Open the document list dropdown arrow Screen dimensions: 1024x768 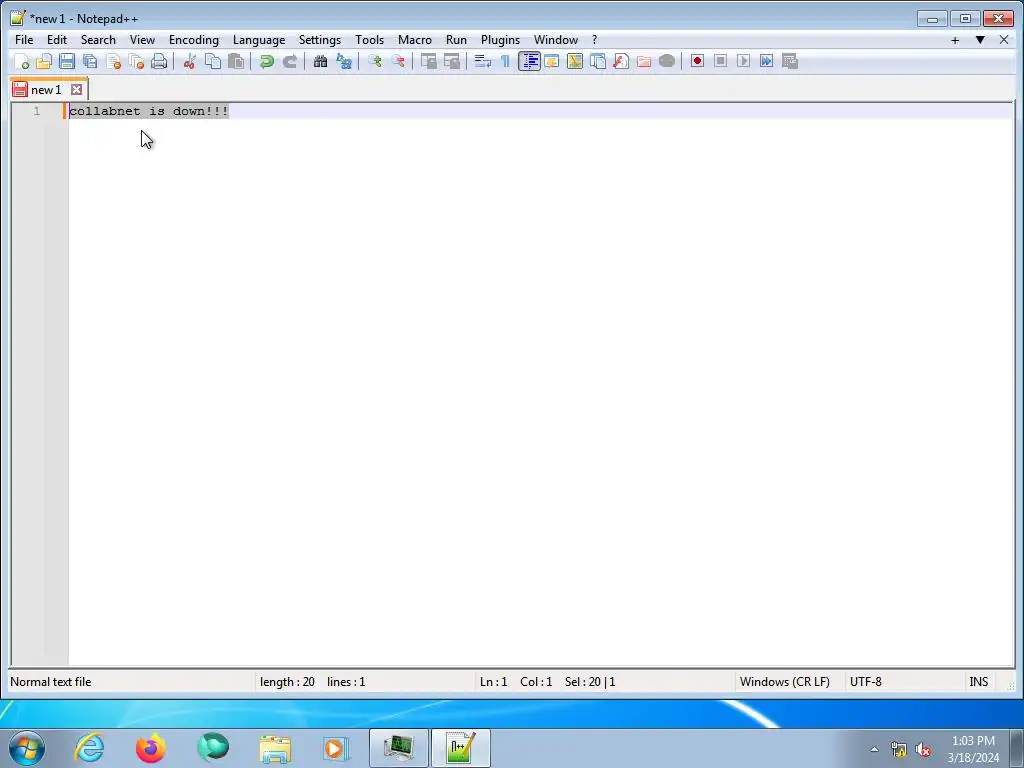click(980, 40)
